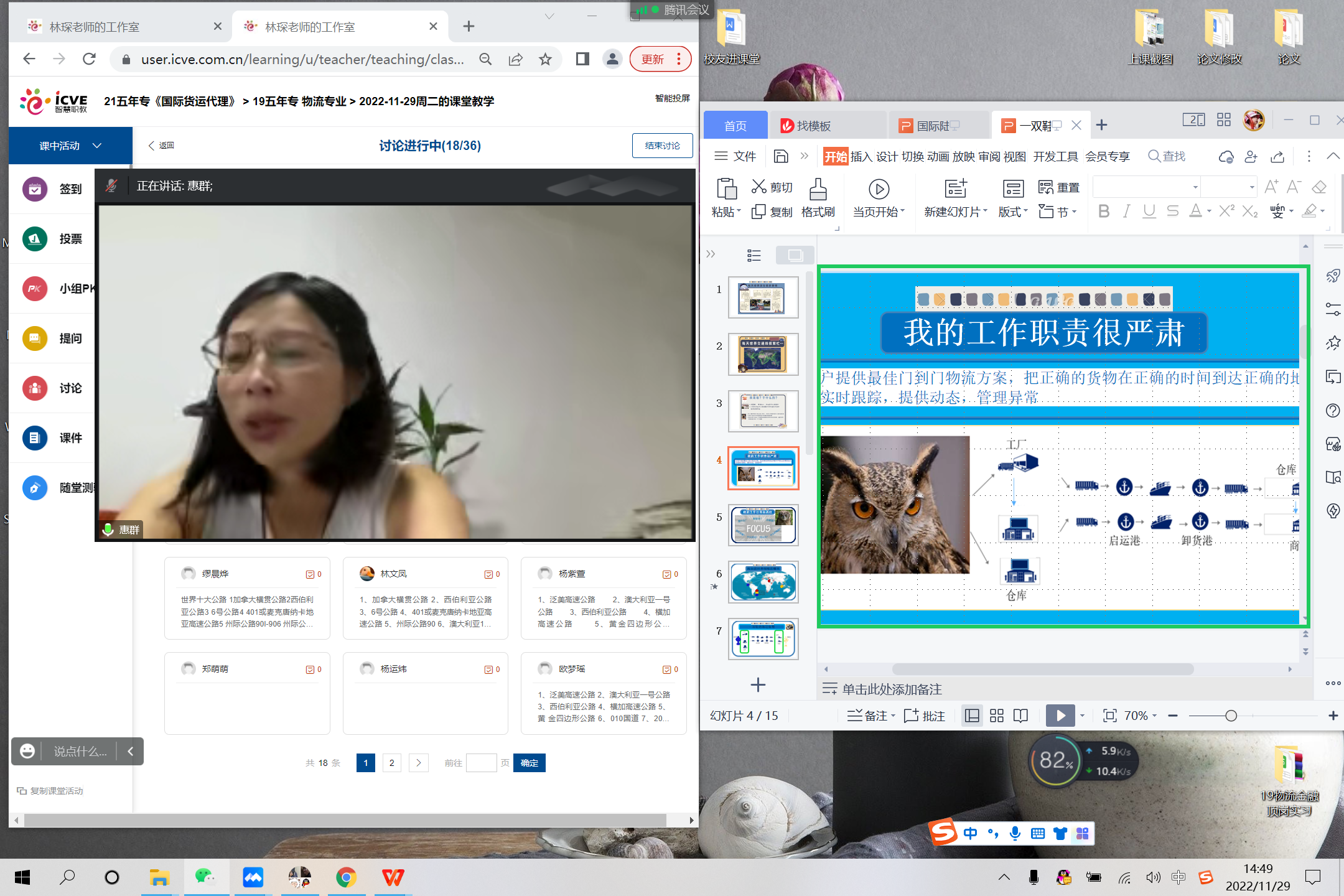This screenshot has height=896, width=1344.
Task: Open the 投票 voting activity
Action: pyautogui.click(x=52, y=239)
